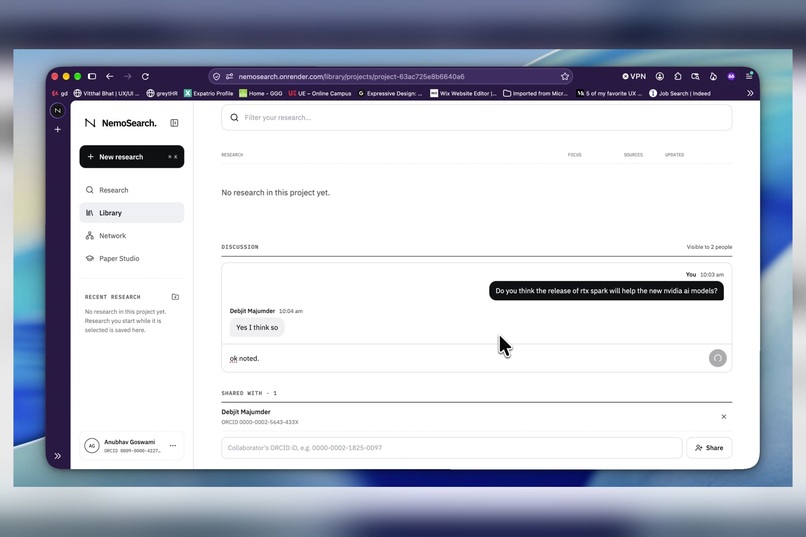The height and width of the screenshot is (537, 806).
Task: Click the browser back arrow
Action: 109,76
